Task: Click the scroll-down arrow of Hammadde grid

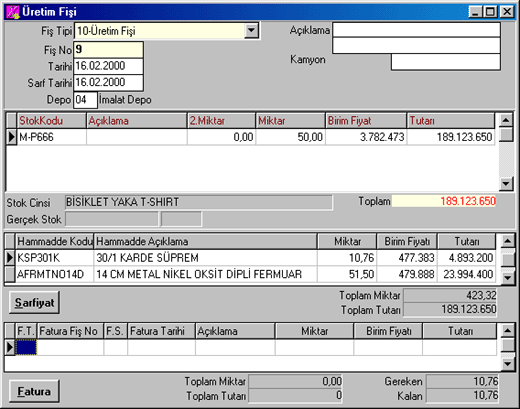Action: [507, 277]
